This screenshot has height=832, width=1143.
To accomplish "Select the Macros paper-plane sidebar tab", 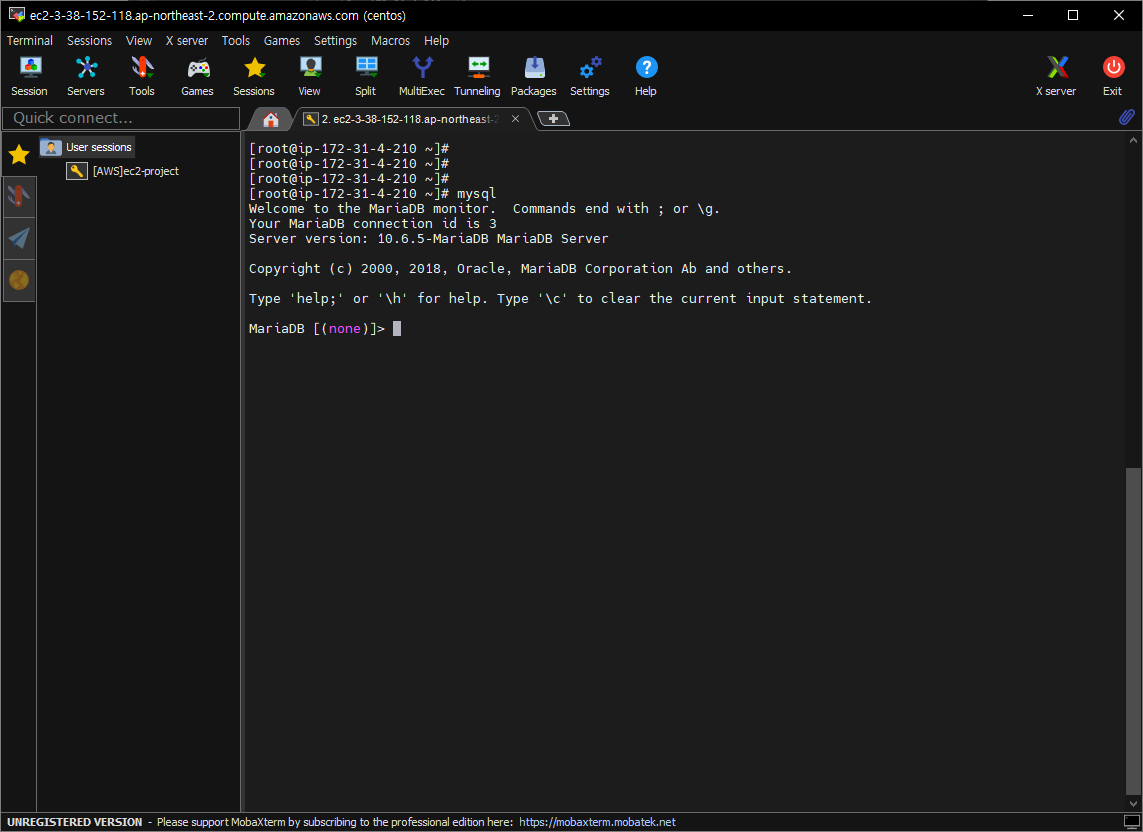I will coord(18,238).
